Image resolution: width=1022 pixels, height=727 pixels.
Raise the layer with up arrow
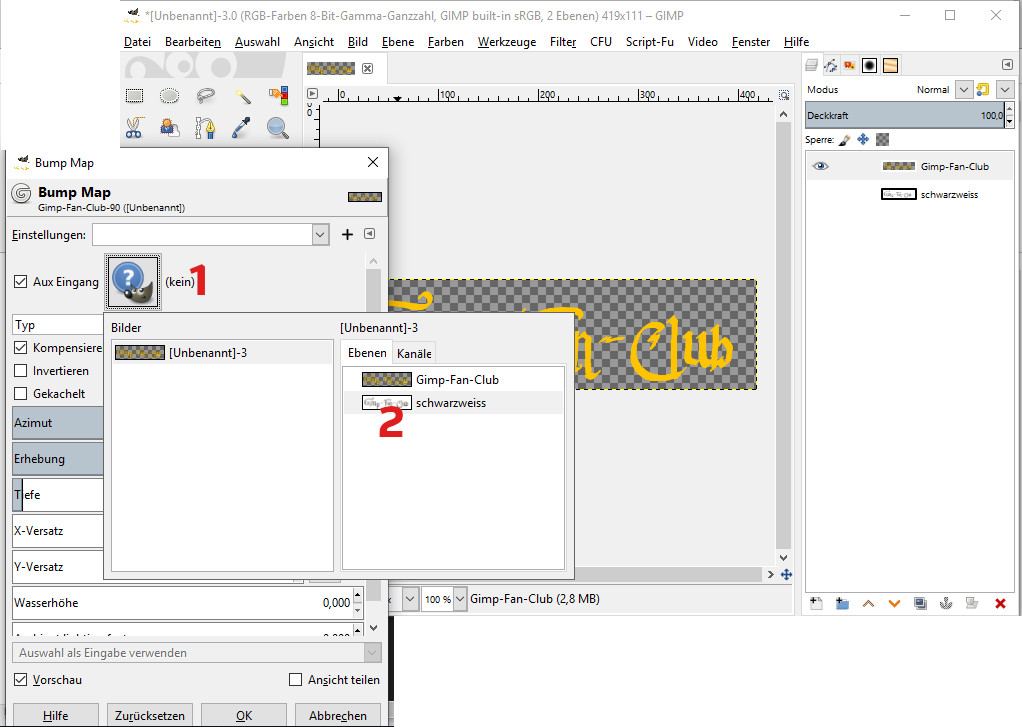pyautogui.click(x=868, y=604)
